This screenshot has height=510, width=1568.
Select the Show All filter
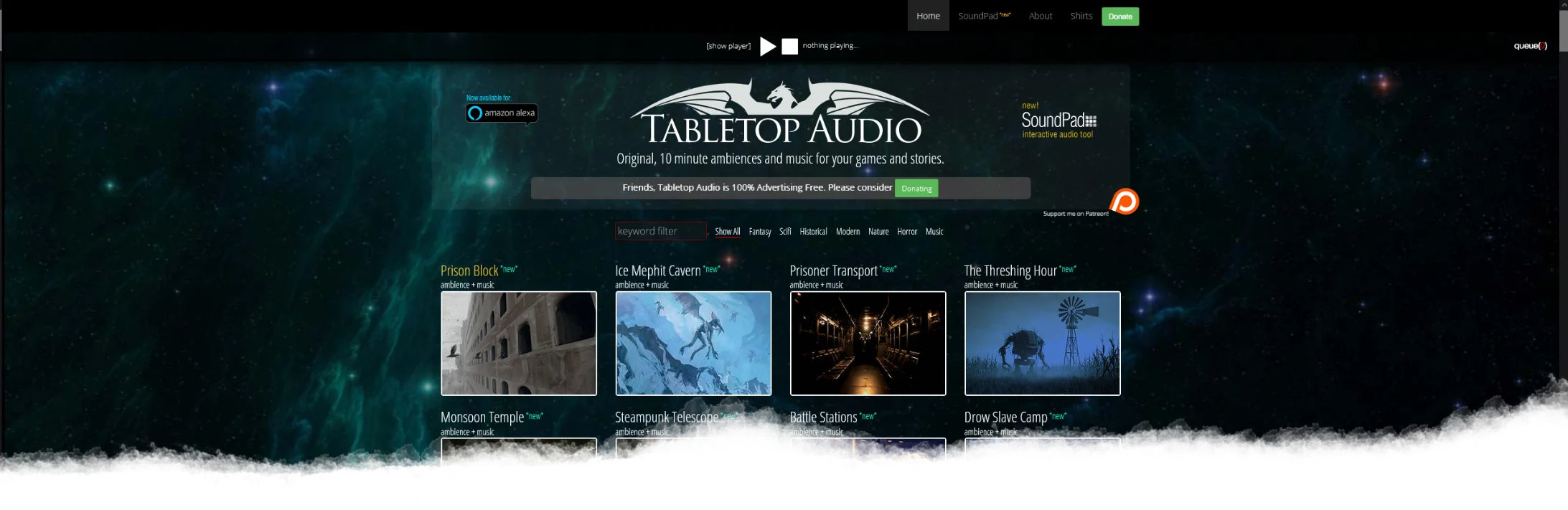click(727, 232)
